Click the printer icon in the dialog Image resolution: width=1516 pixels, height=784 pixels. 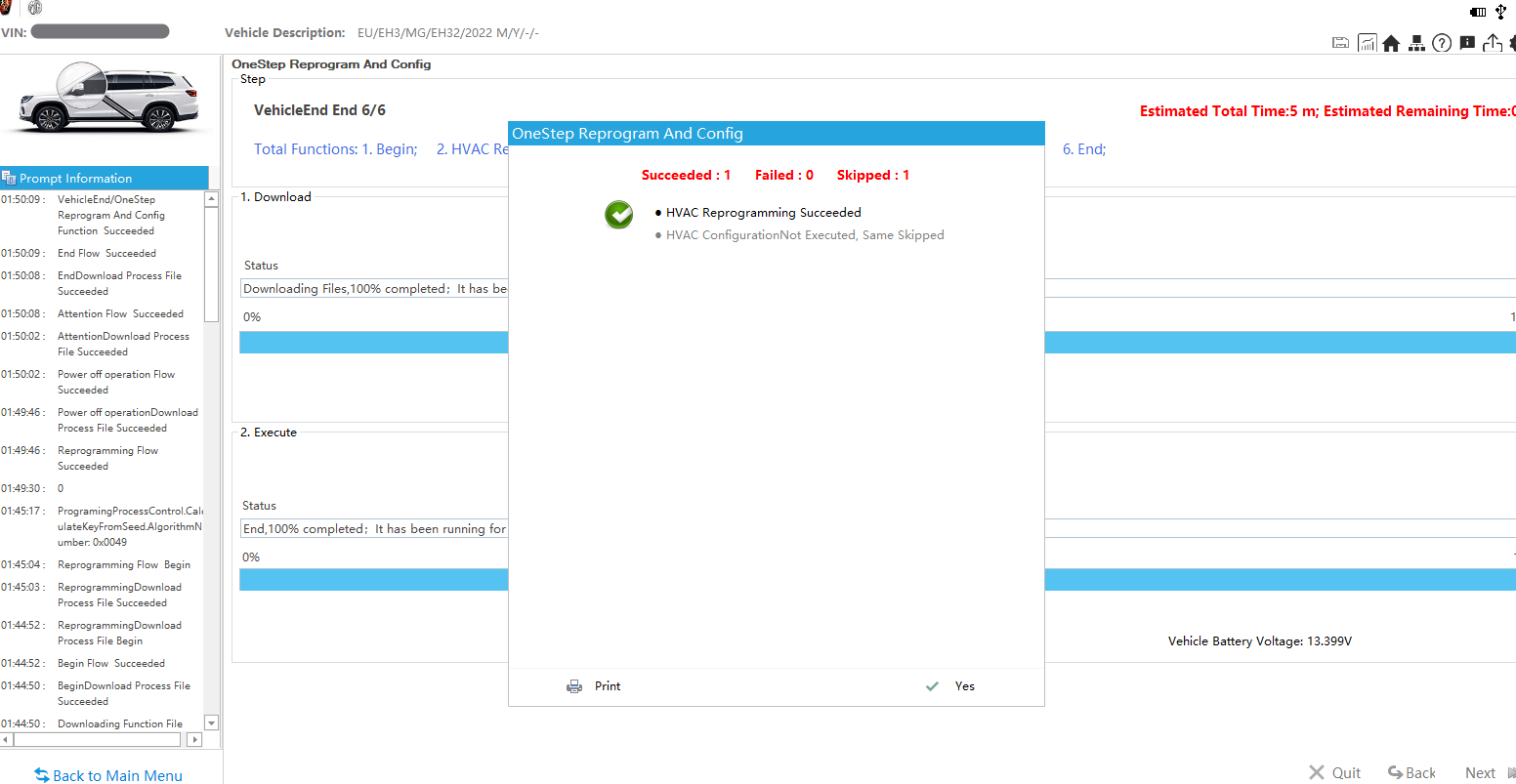(x=574, y=686)
